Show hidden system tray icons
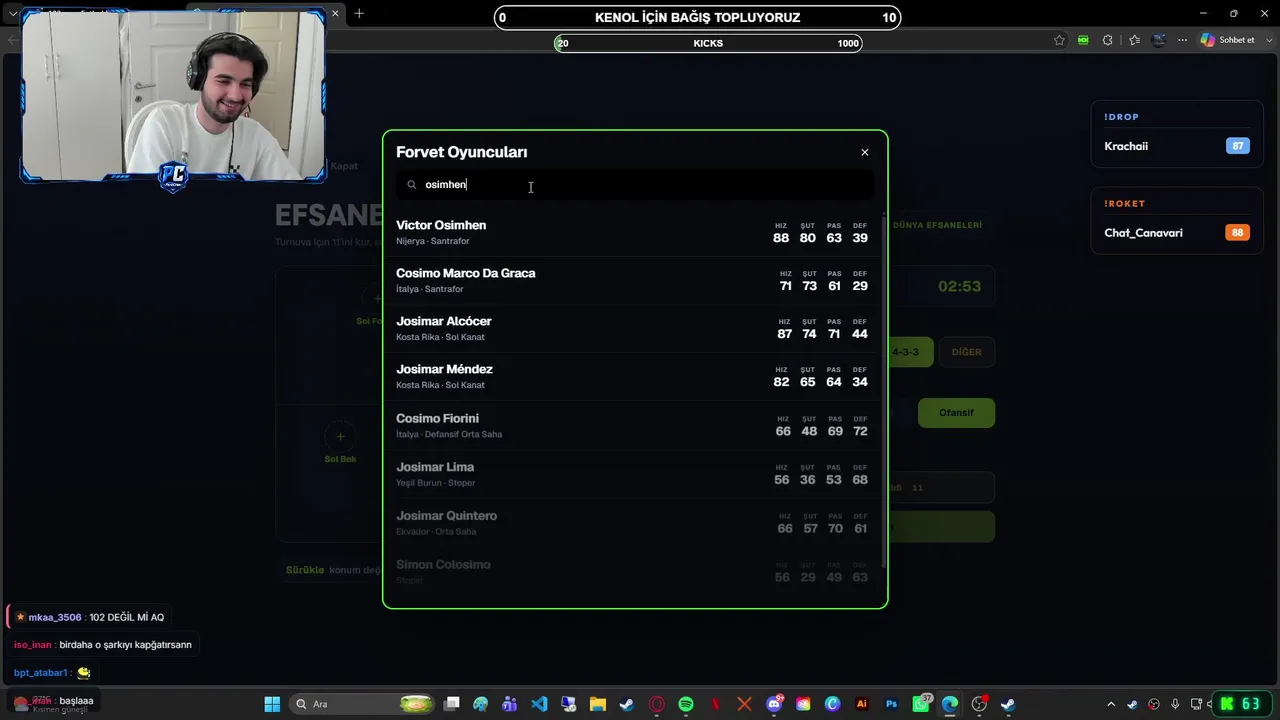Viewport: 1280px width, 720px height. pyautogui.click(x=1111, y=704)
